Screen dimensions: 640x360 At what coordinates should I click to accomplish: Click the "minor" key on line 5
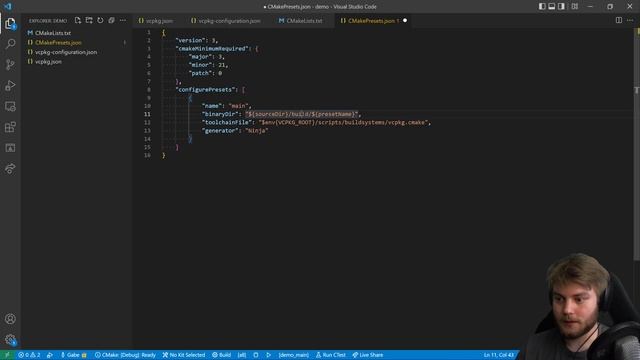[x=199, y=65]
